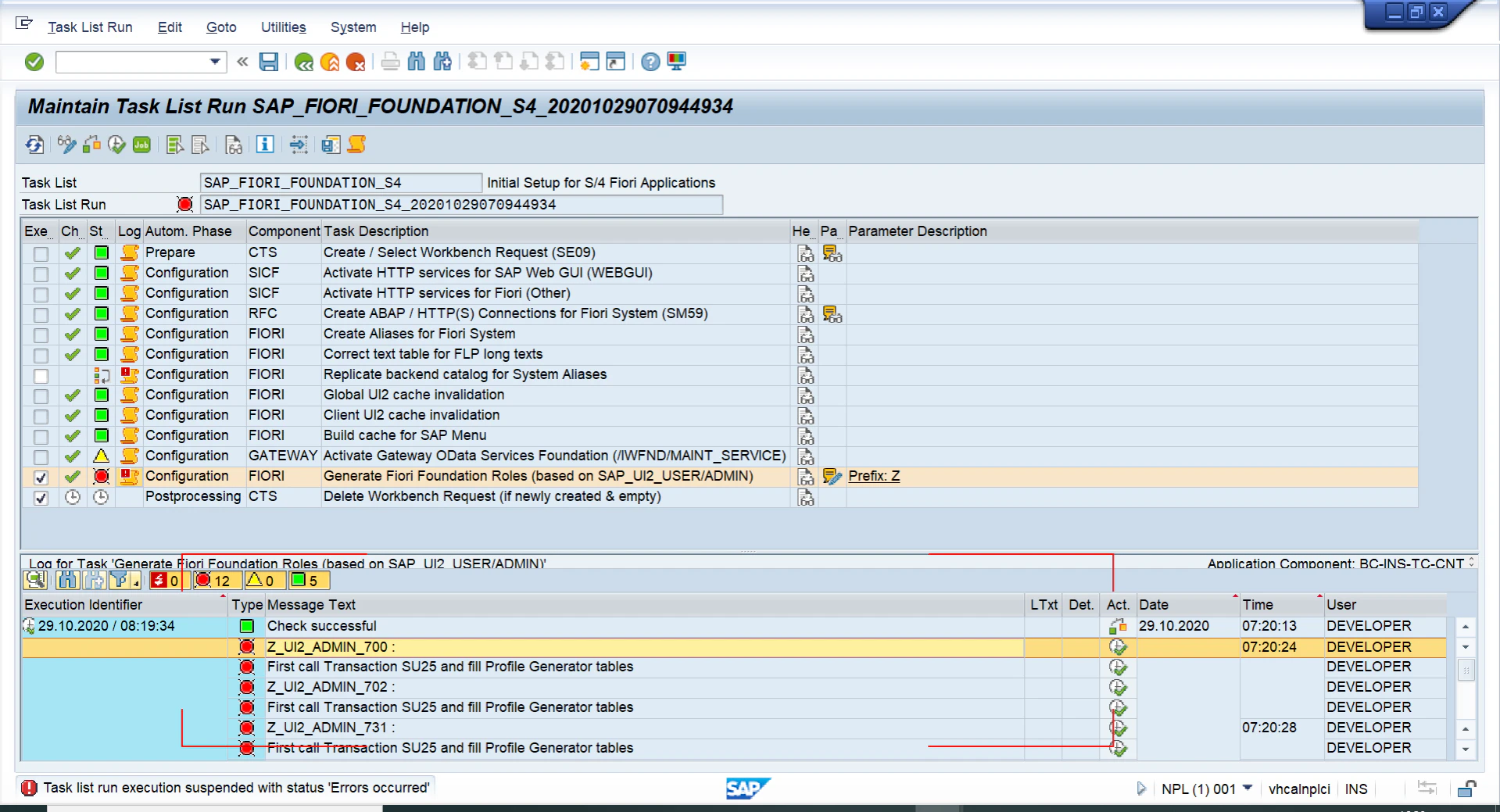This screenshot has width=1500, height=812.
Task: Click the blue Information icon
Action: pos(265,145)
